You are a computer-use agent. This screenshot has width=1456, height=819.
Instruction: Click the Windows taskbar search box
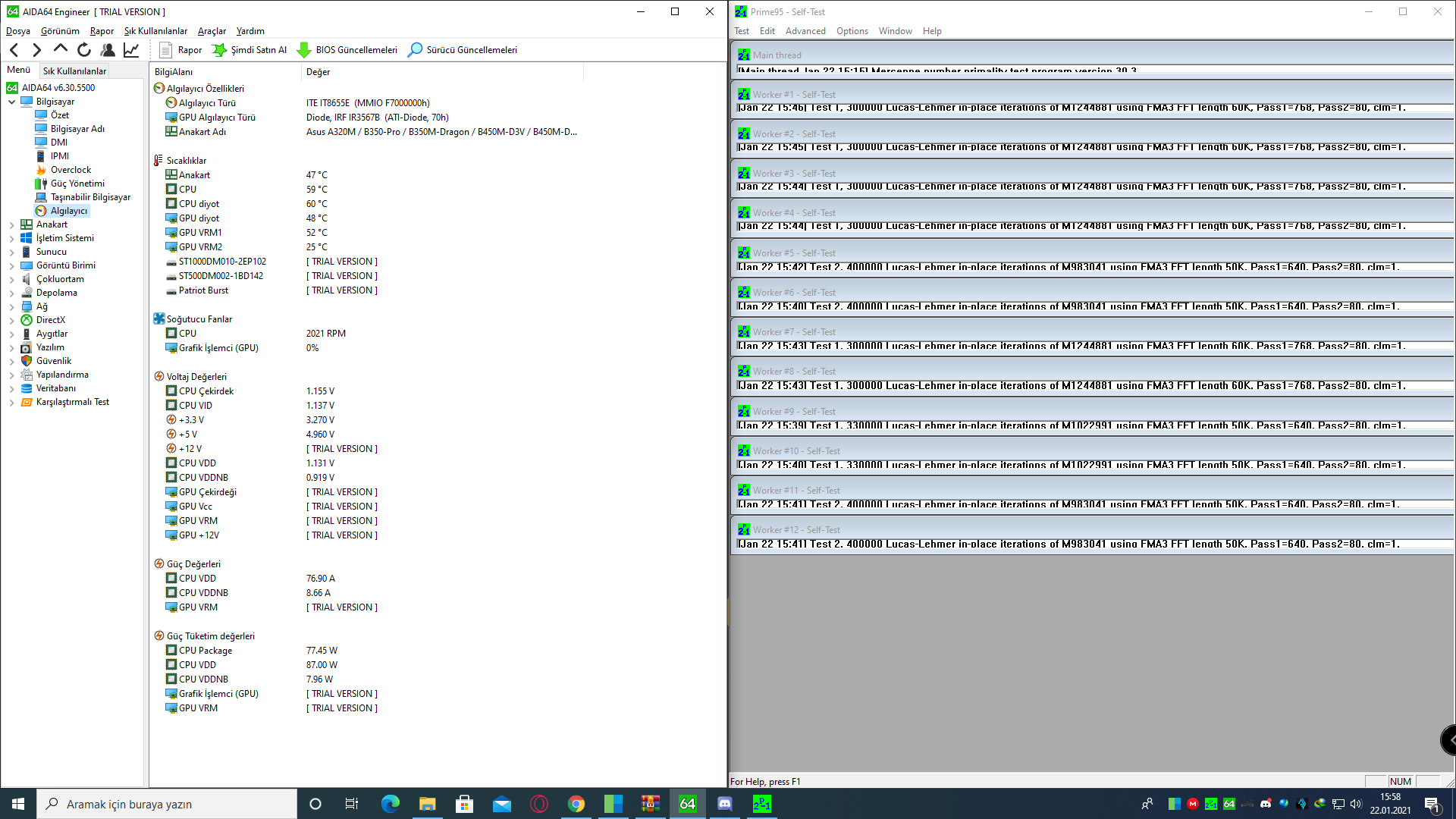(x=167, y=804)
